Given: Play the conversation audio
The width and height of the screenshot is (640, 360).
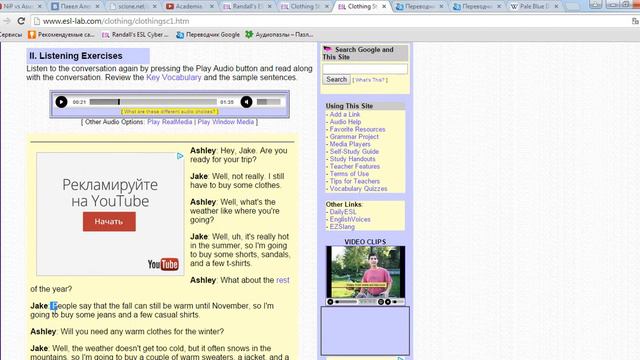Looking at the screenshot, I should (x=61, y=102).
